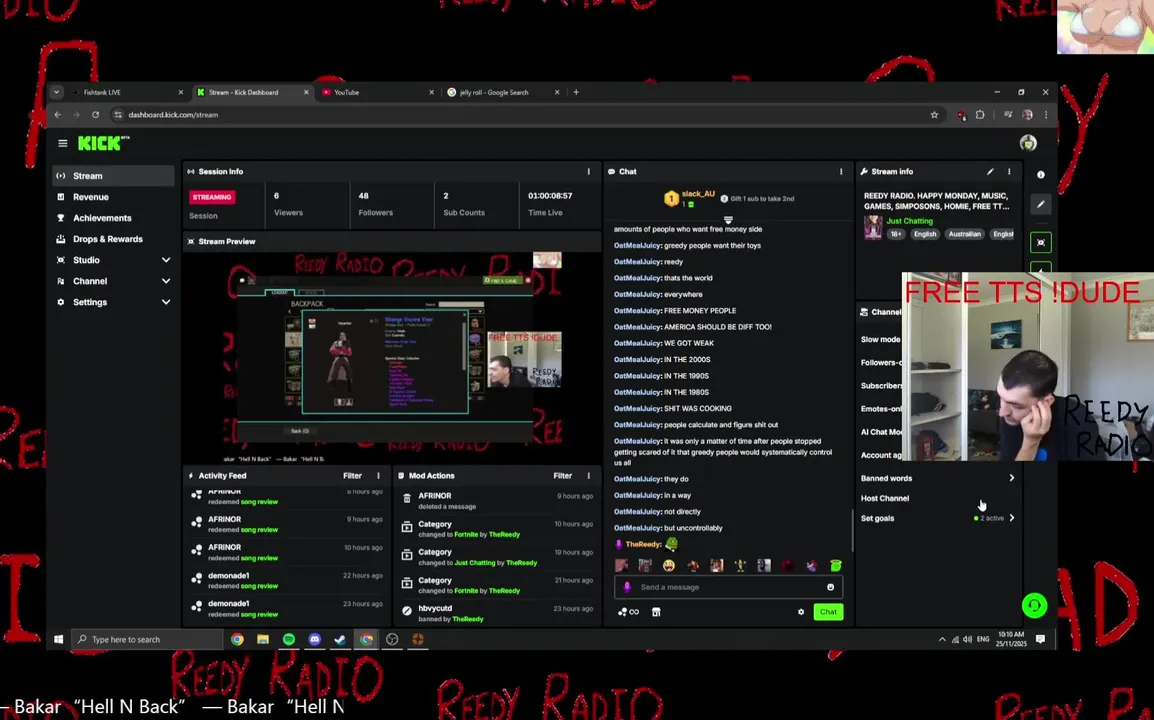This screenshot has width=1154, height=720.
Task: Insert the green bucket quick emote
Action: coord(835,565)
